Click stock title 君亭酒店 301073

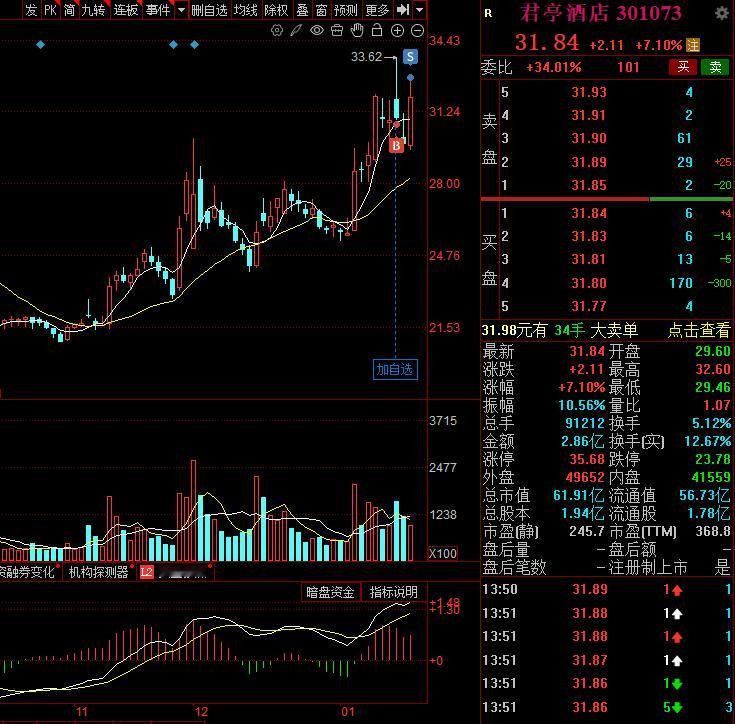click(601, 13)
